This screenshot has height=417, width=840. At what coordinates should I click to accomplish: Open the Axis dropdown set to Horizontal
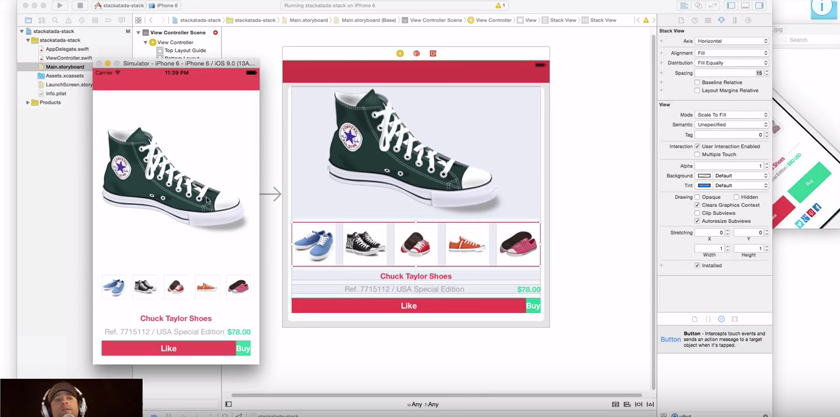pos(732,41)
